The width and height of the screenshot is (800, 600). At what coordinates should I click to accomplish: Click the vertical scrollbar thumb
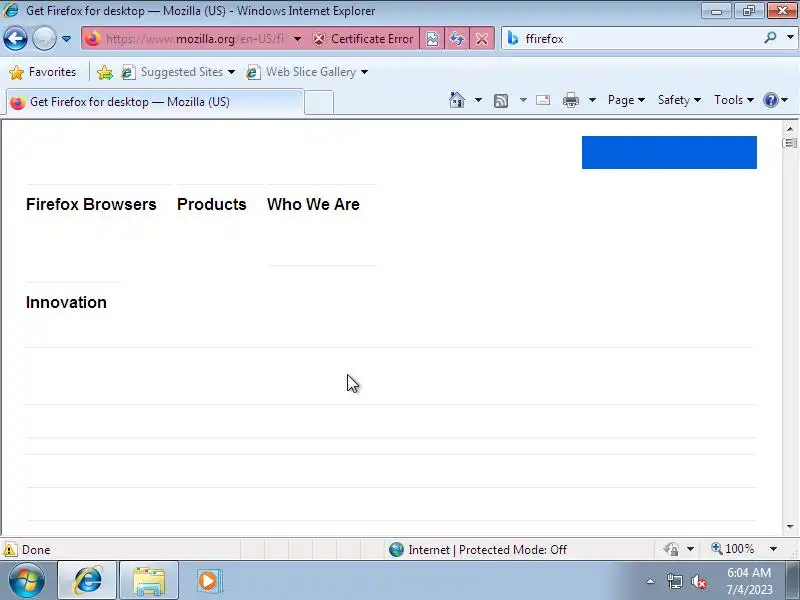(790, 143)
